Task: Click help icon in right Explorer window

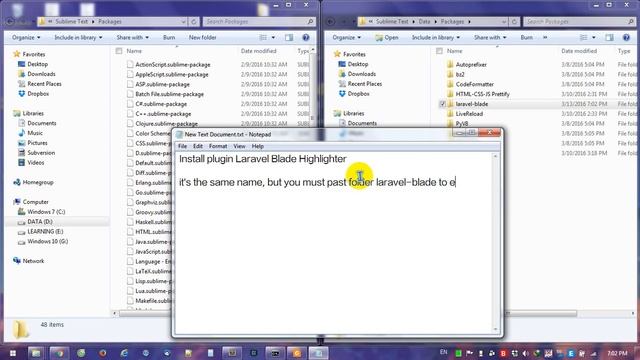Action: [626, 38]
